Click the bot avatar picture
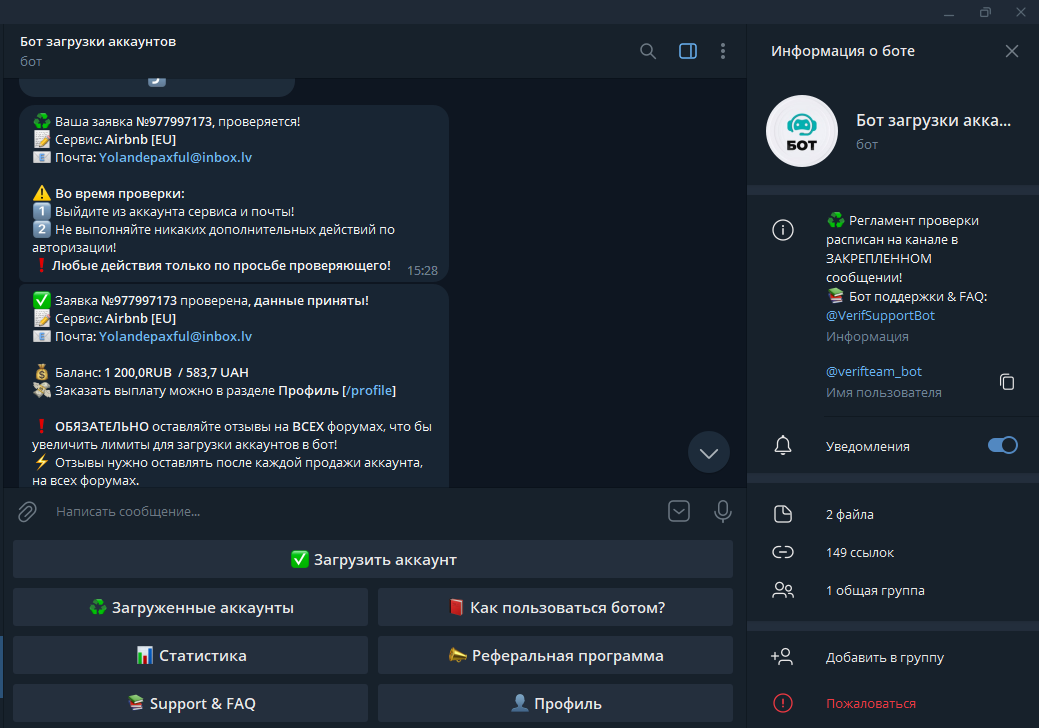Viewport: 1039px width, 728px height. coord(801,131)
